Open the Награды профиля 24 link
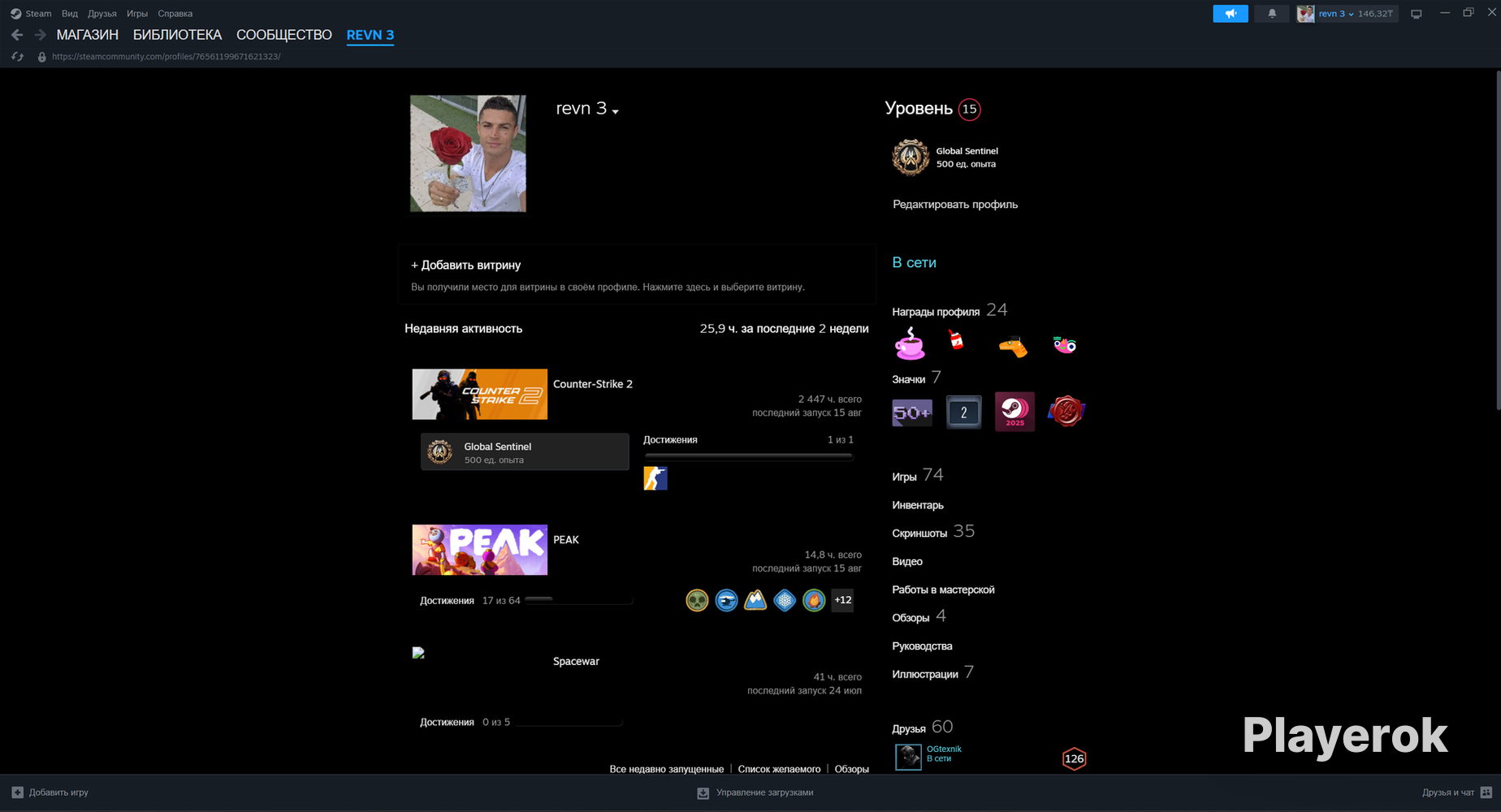1501x812 pixels. pos(949,310)
